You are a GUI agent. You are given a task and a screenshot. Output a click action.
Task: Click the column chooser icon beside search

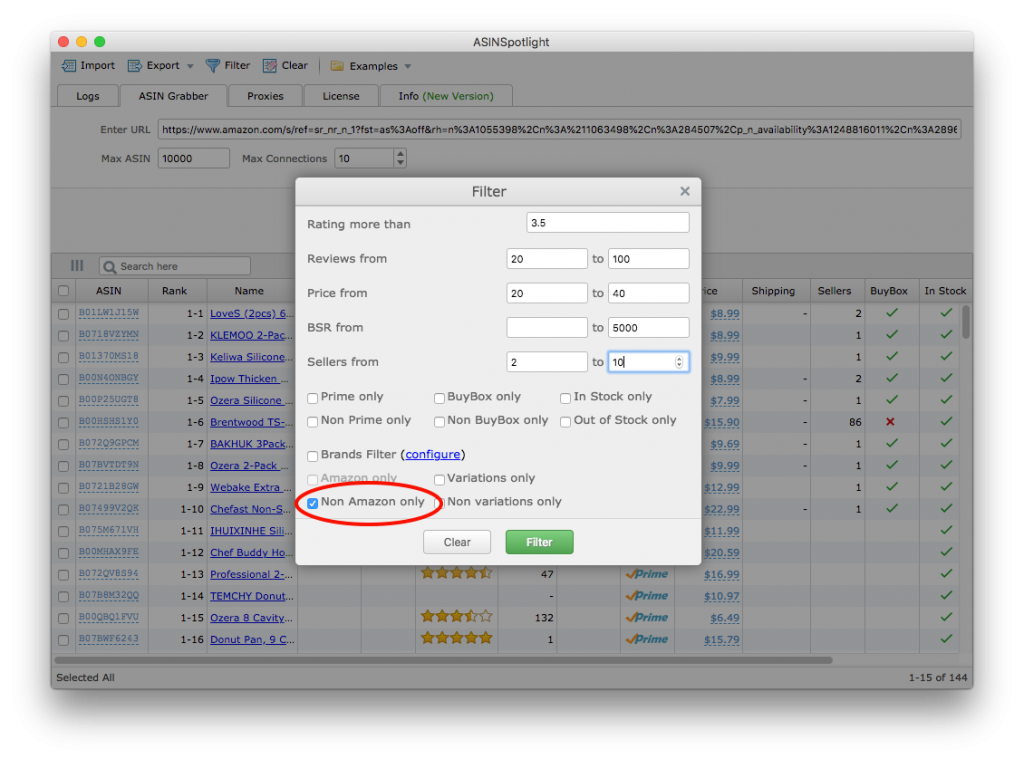pyautogui.click(x=77, y=266)
